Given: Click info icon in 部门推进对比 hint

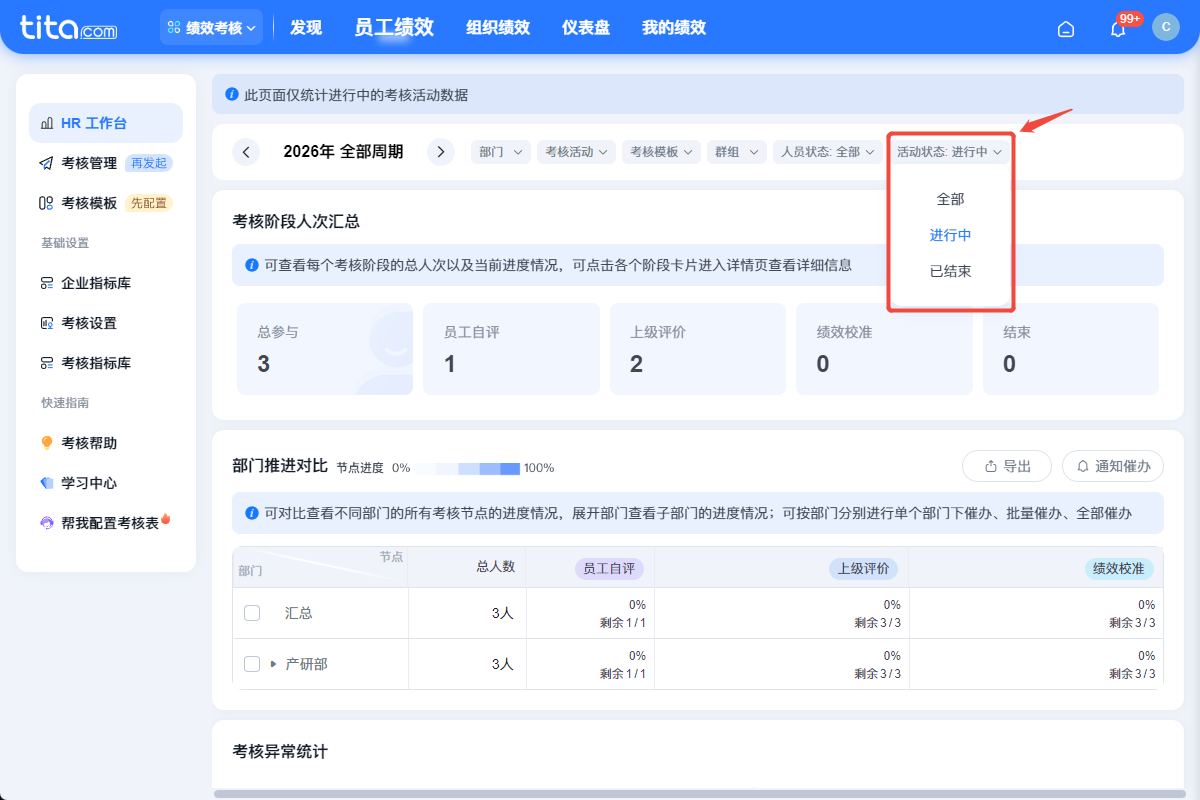Looking at the screenshot, I should pyautogui.click(x=252, y=513).
